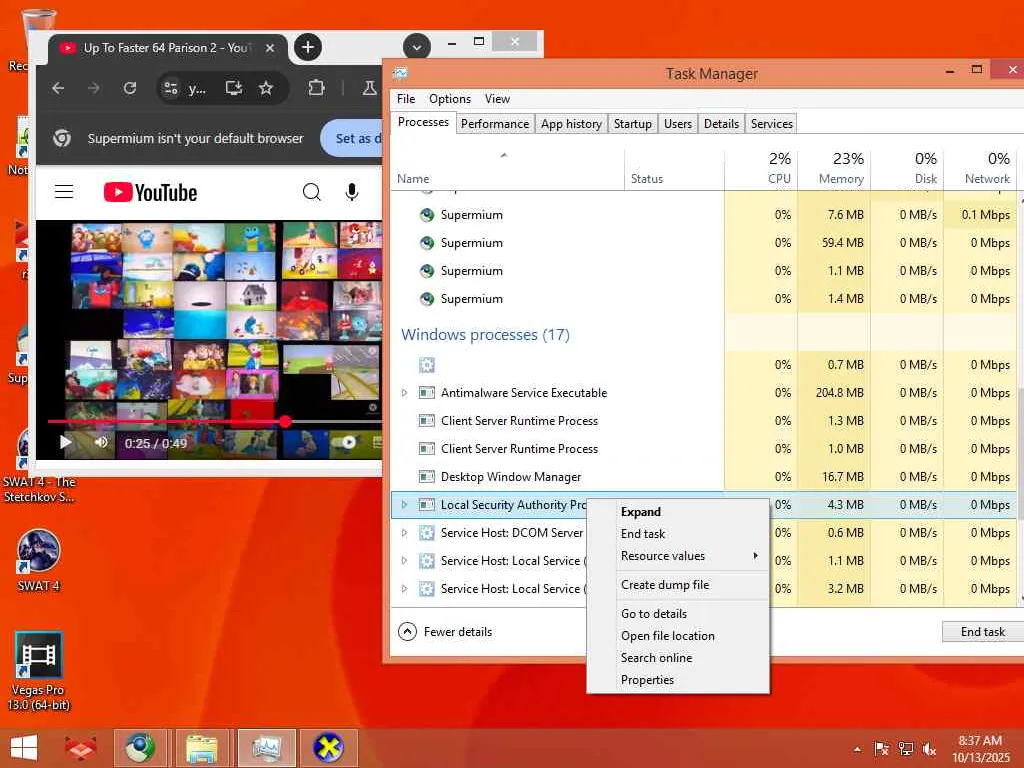The height and width of the screenshot is (768, 1024).
Task: Open the browser extensions puzzle icon
Action: 317,88
